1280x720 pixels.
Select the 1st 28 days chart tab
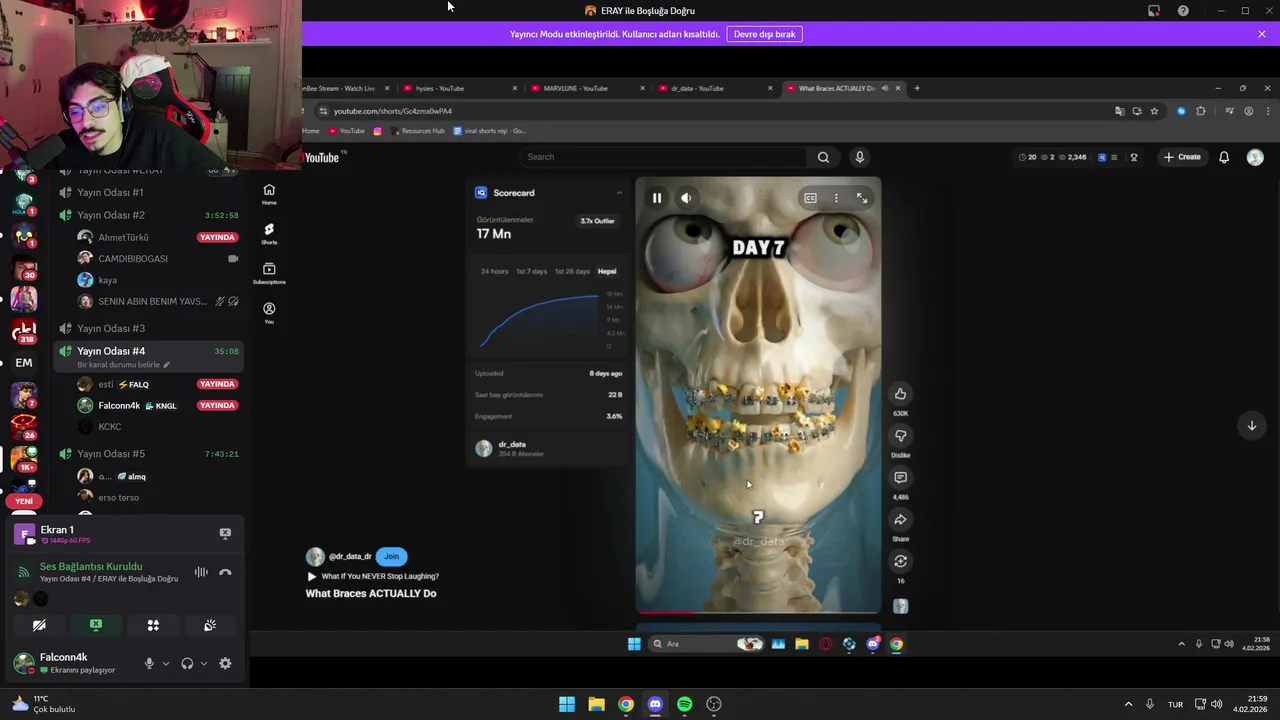(572, 272)
